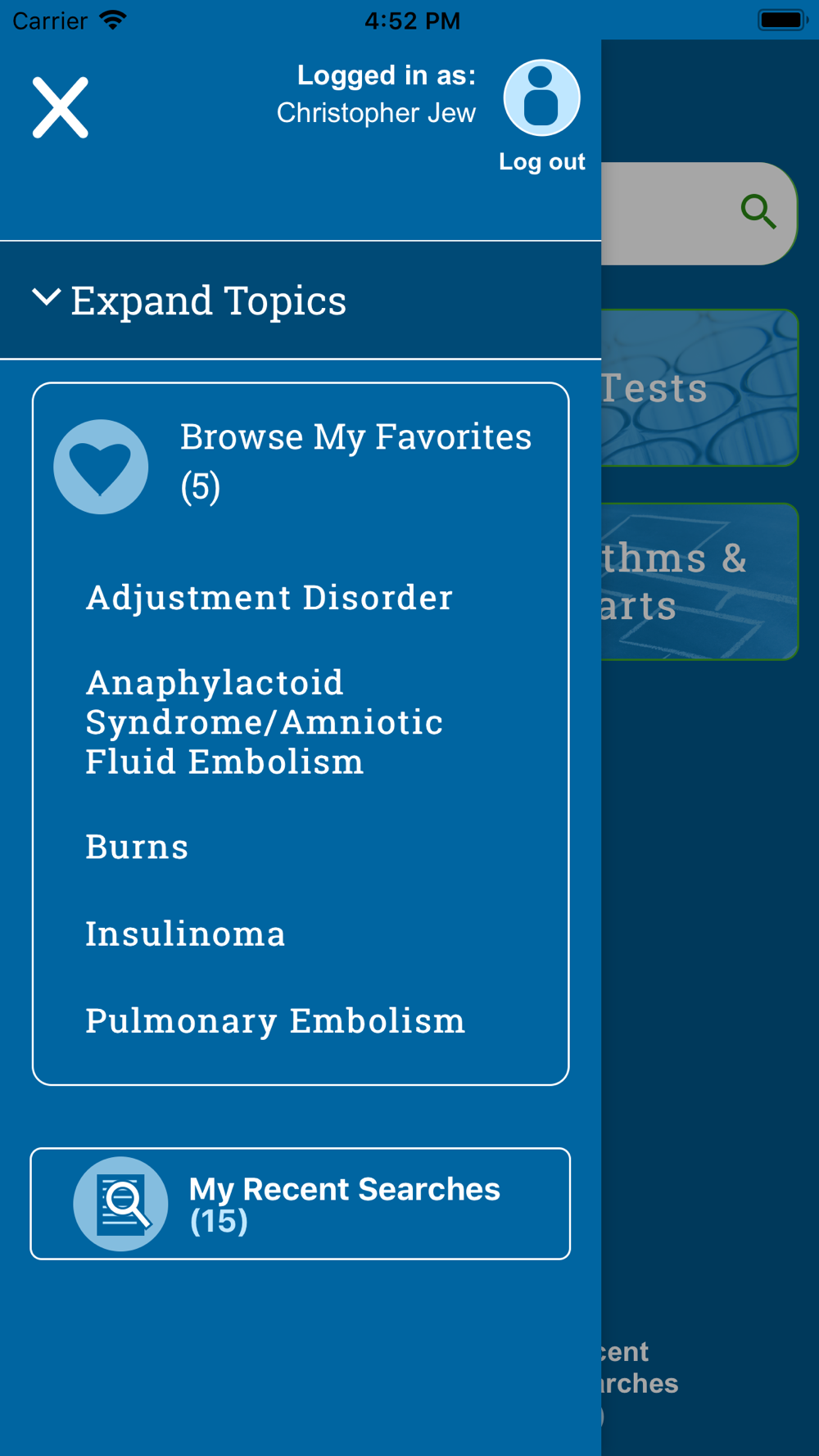The width and height of the screenshot is (819, 1456).
Task: Tap the Log out label
Action: point(541,161)
